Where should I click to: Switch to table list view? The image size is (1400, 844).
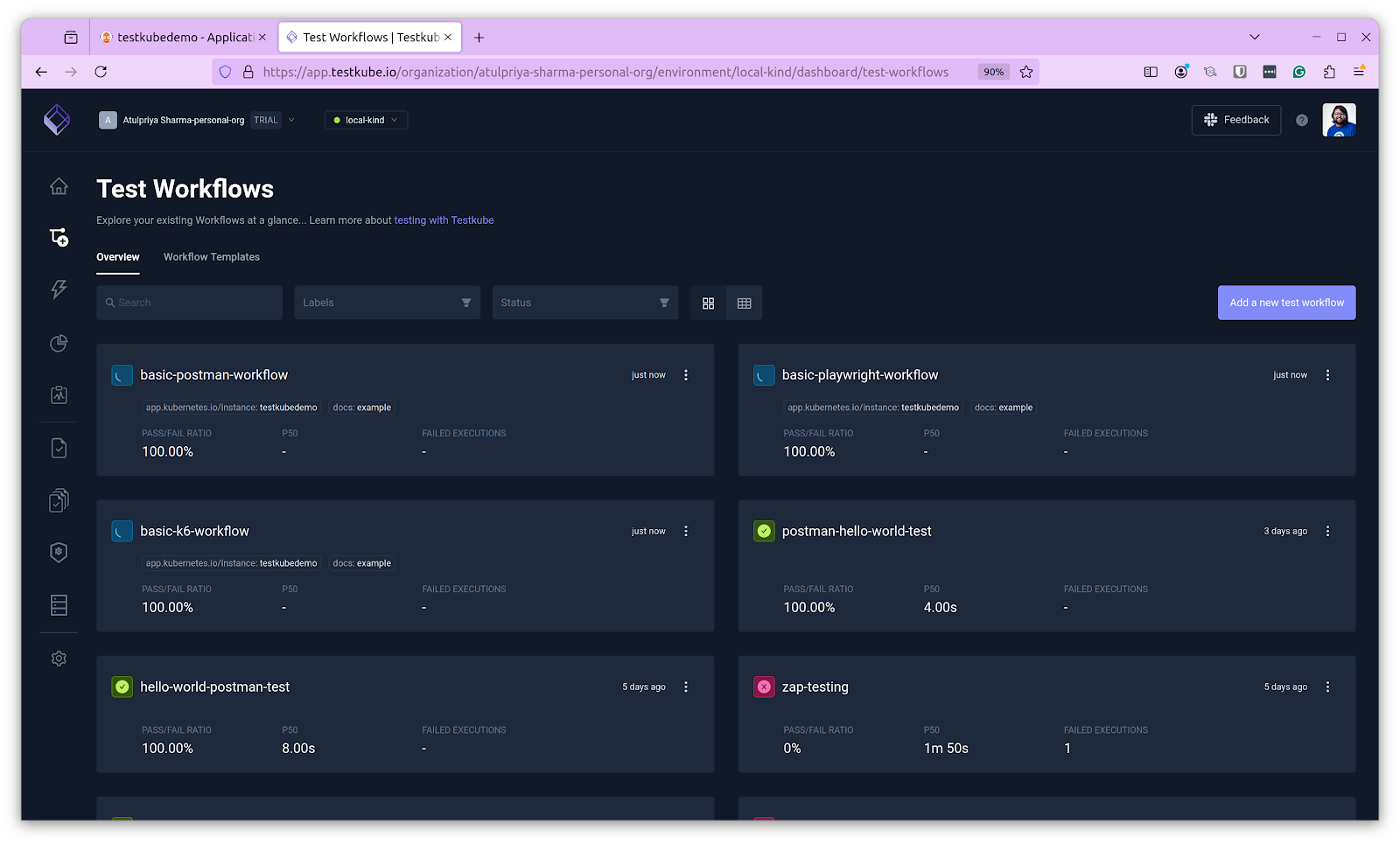(745, 303)
